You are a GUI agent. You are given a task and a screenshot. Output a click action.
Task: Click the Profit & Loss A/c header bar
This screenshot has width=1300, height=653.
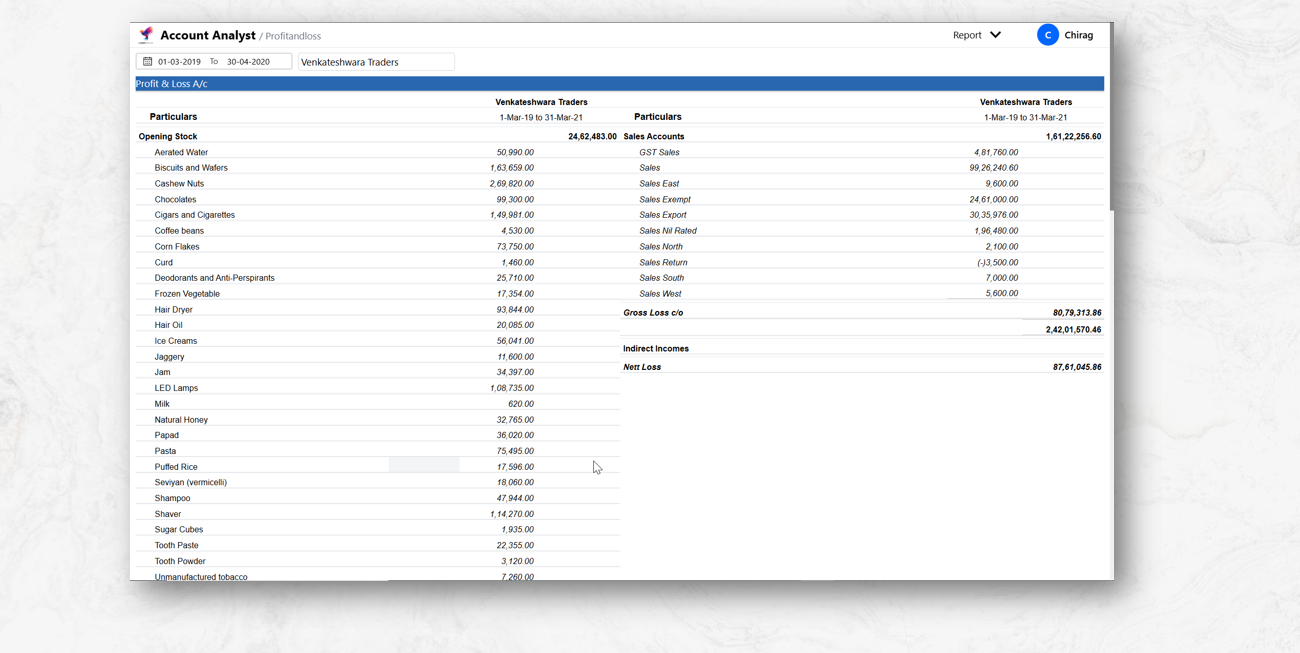click(x=619, y=84)
